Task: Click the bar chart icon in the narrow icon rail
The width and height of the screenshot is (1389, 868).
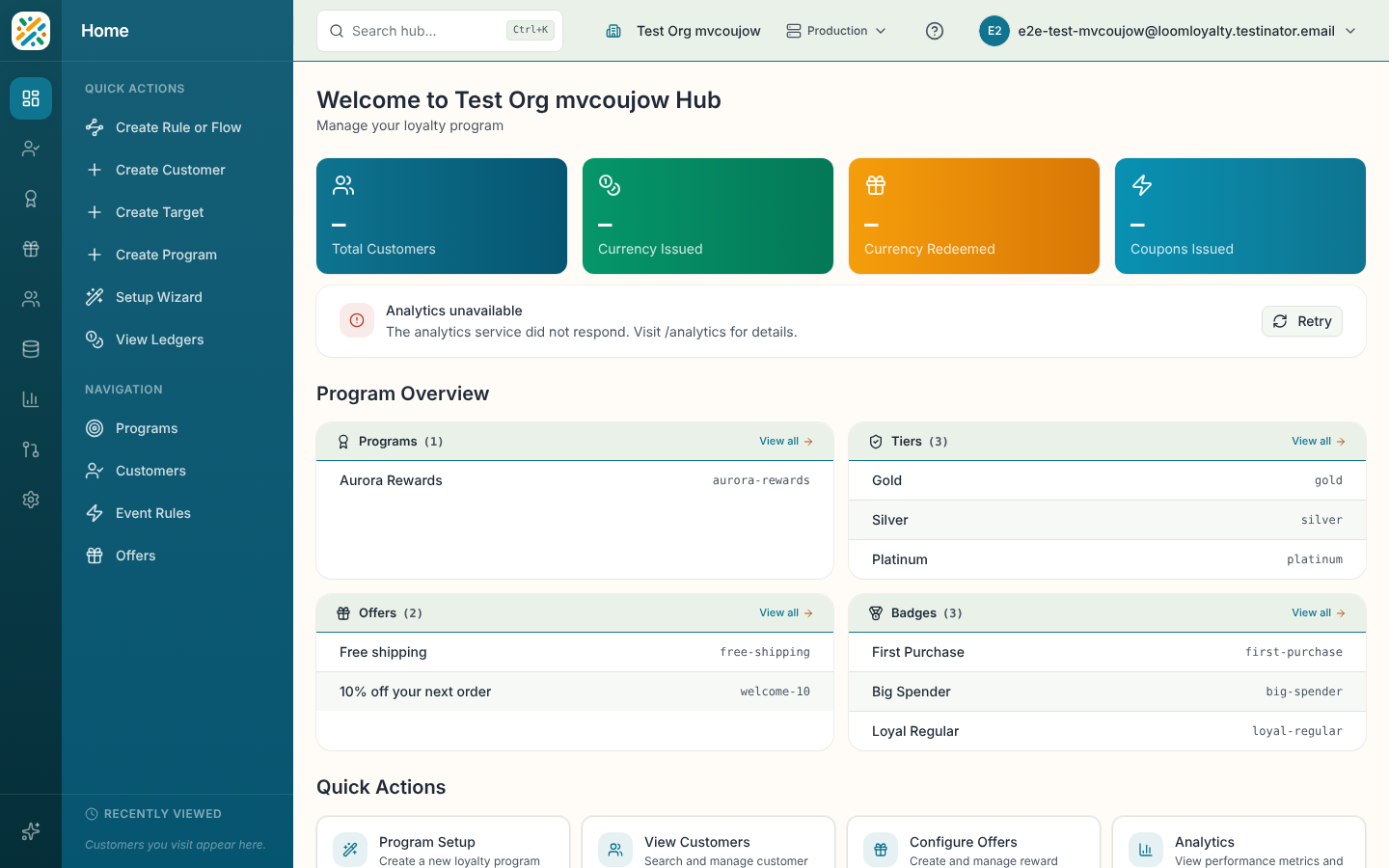Action: (31, 399)
